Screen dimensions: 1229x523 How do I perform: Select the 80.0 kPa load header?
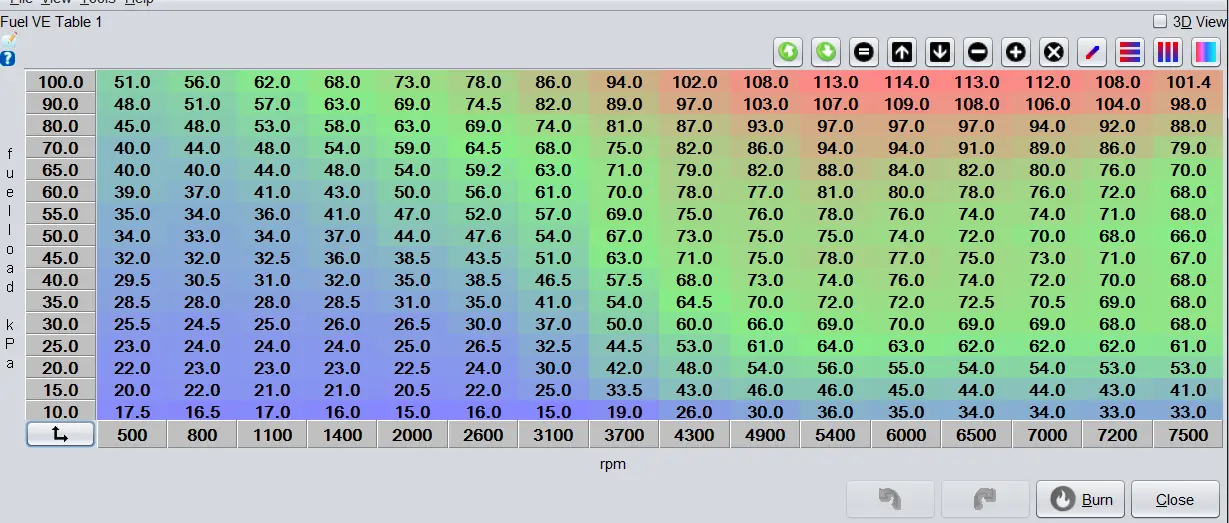tap(61, 126)
